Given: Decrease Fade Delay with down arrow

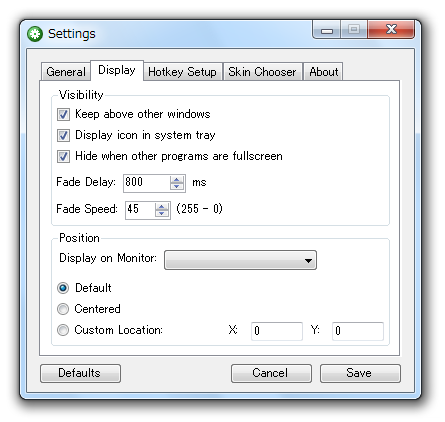Looking at the screenshot, I should point(177,186).
